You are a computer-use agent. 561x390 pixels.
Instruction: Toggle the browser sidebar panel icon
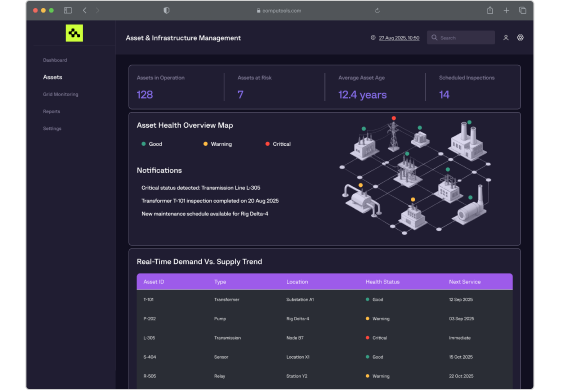click(x=68, y=11)
